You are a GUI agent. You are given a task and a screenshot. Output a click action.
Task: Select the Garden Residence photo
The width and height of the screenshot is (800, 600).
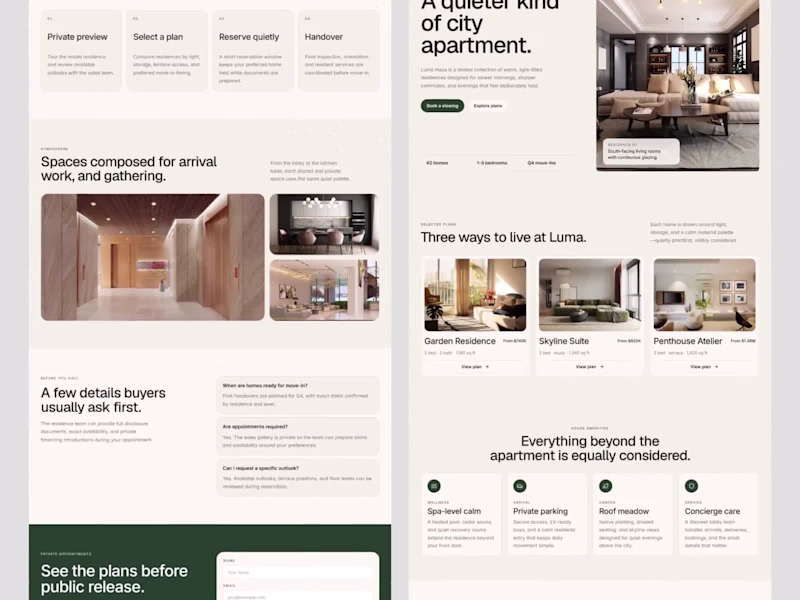[x=475, y=295]
